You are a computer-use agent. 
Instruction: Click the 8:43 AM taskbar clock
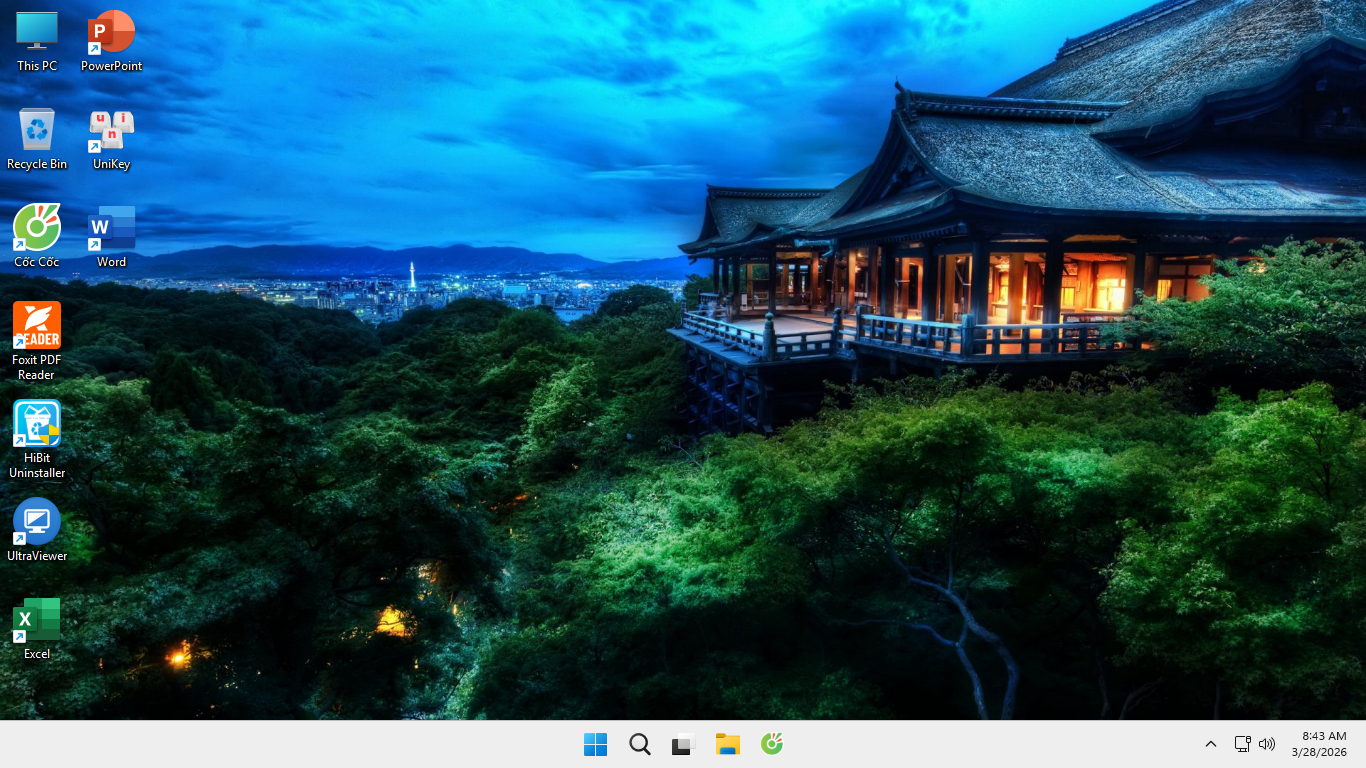(1323, 736)
